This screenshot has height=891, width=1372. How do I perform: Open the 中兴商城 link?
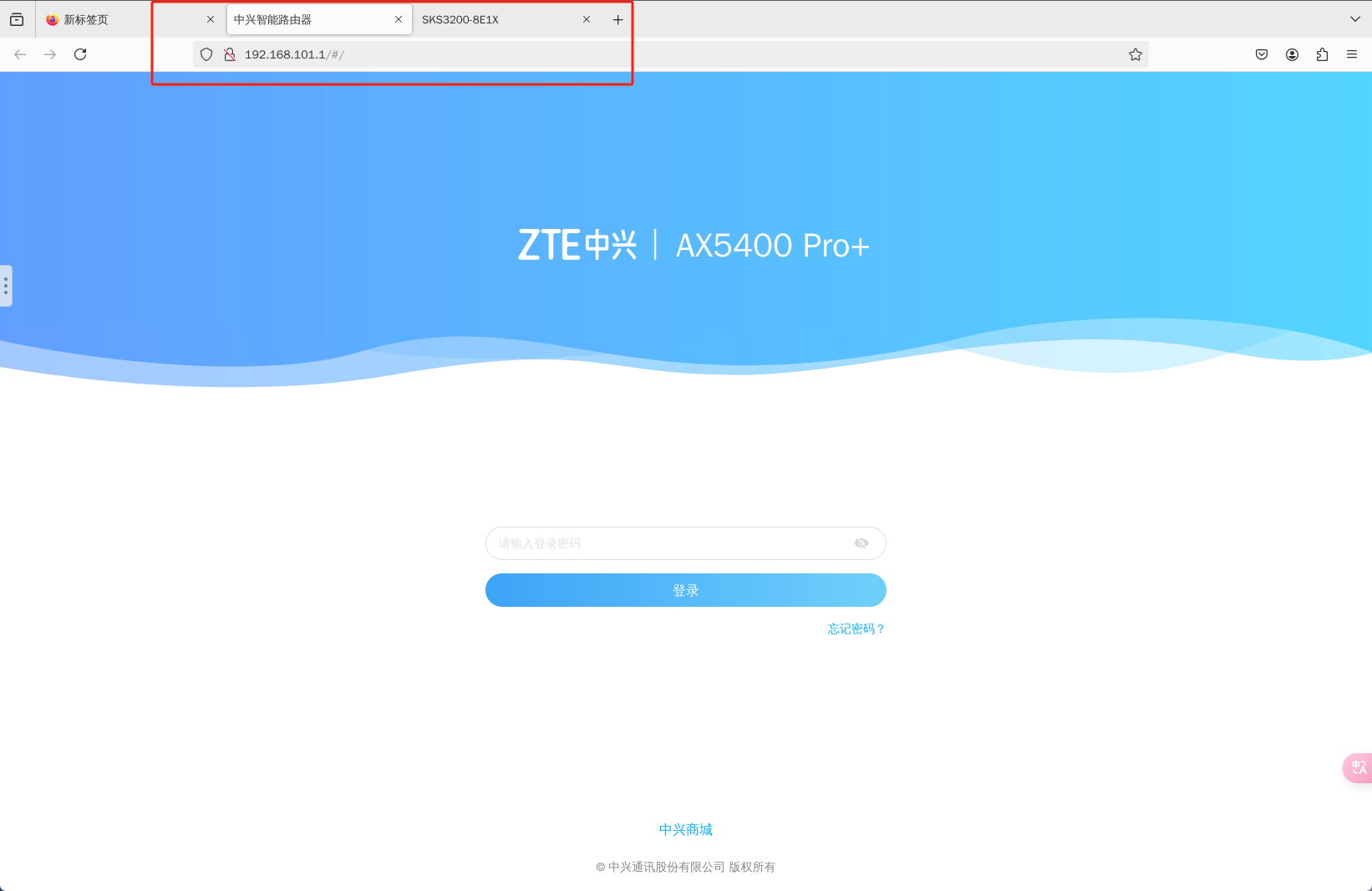pyautogui.click(x=685, y=829)
